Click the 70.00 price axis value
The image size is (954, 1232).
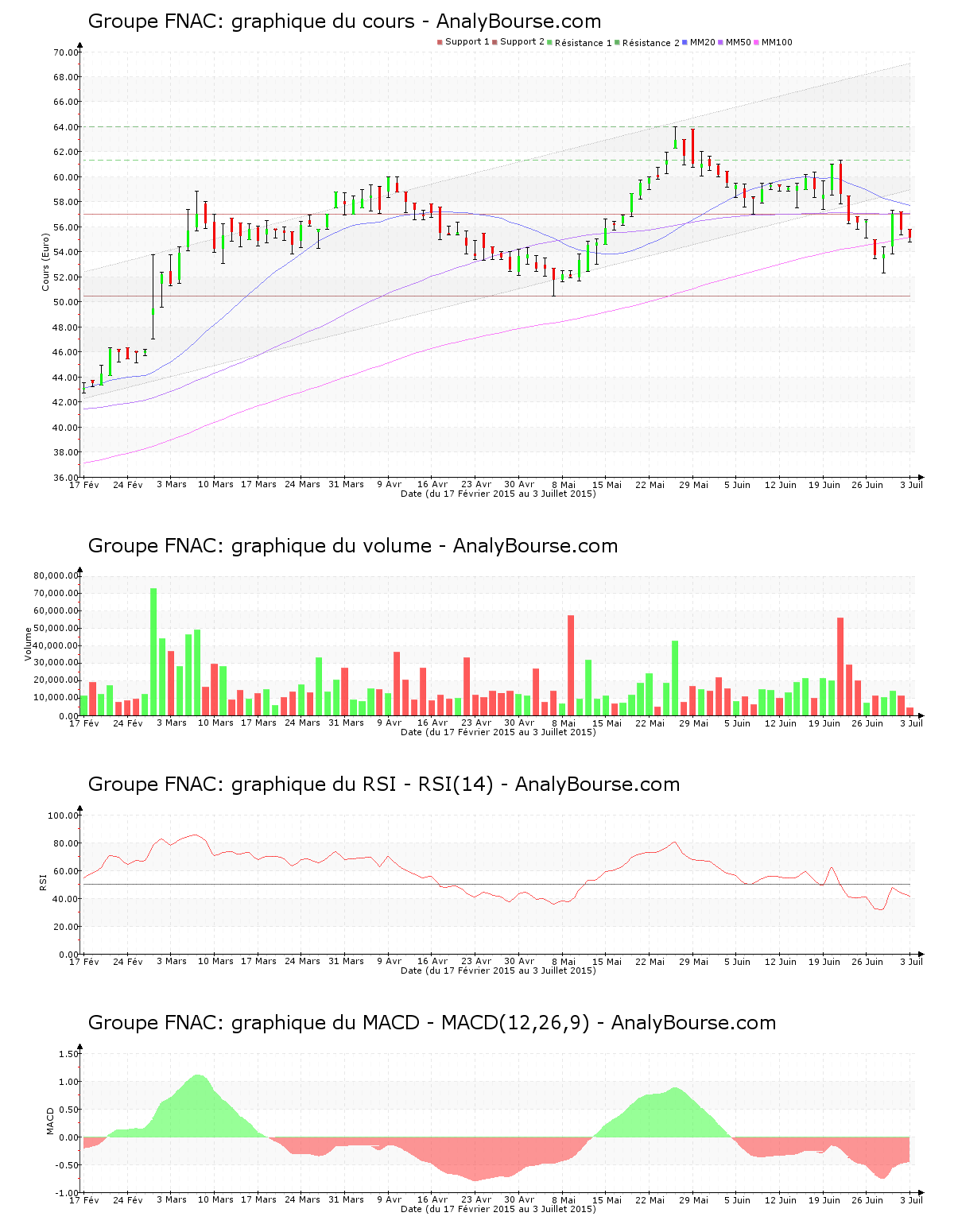pos(65,52)
